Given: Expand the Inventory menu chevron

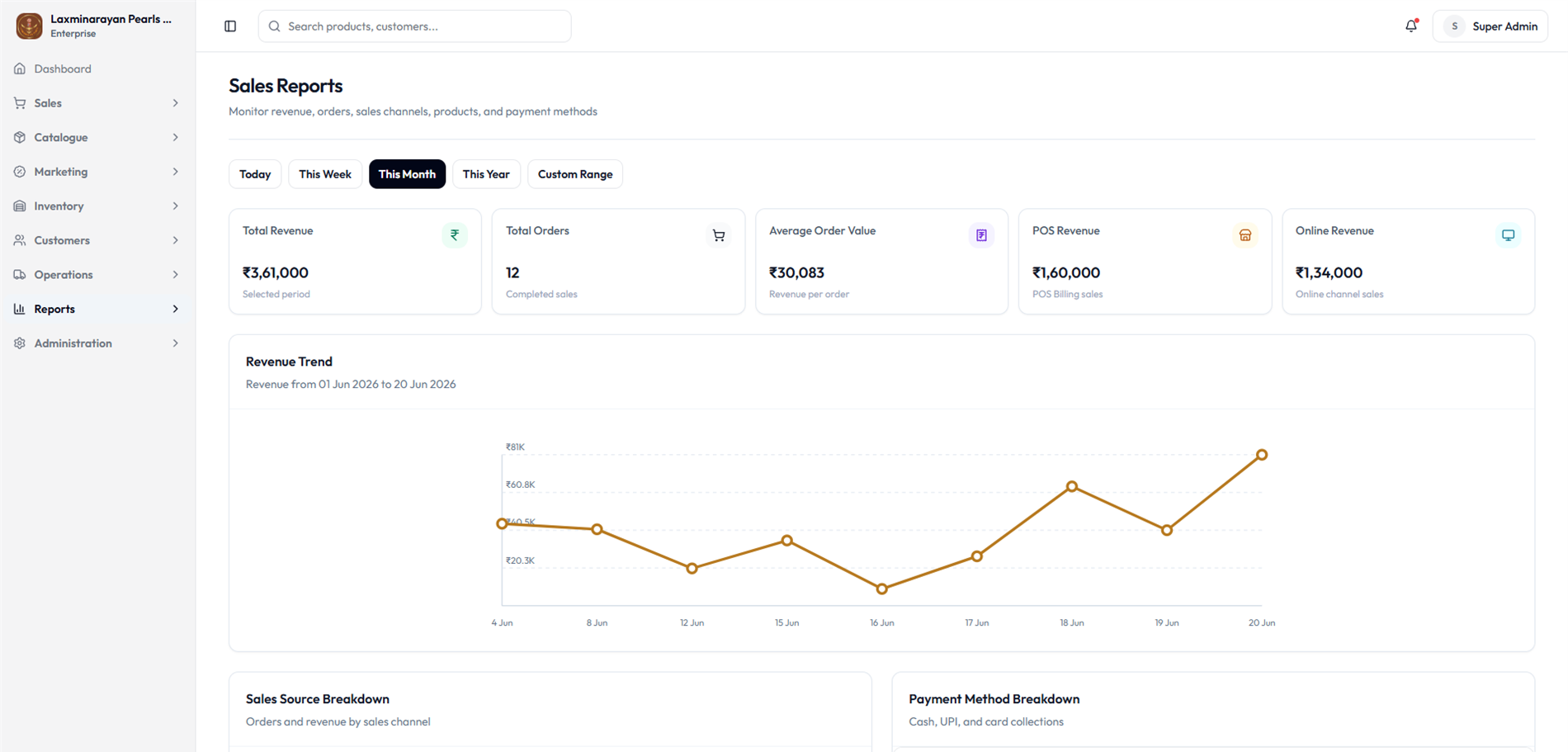Looking at the screenshot, I should [x=175, y=206].
